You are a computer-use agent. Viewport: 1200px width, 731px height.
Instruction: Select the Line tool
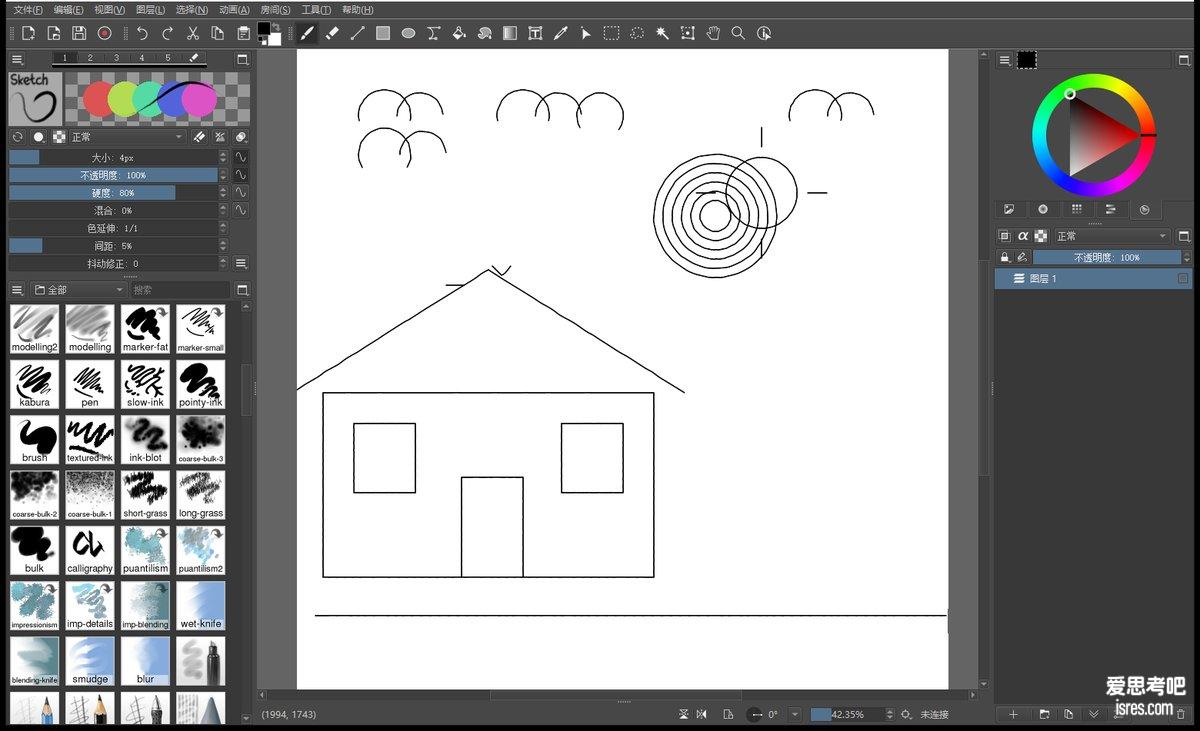pyautogui.click(x=357, y=33)
